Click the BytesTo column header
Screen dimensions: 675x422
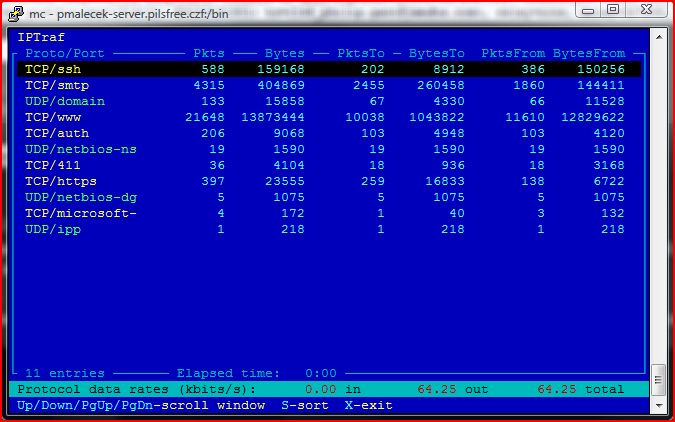click(437, 54)
